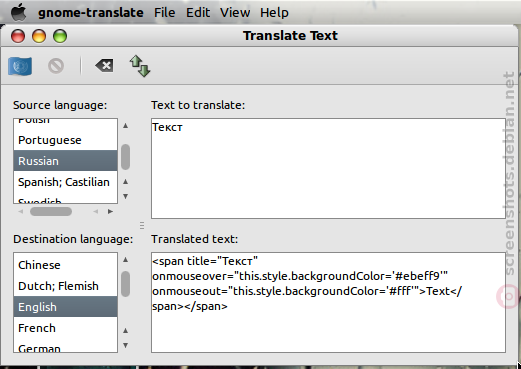Click the Clear text backspace icon

104,65
